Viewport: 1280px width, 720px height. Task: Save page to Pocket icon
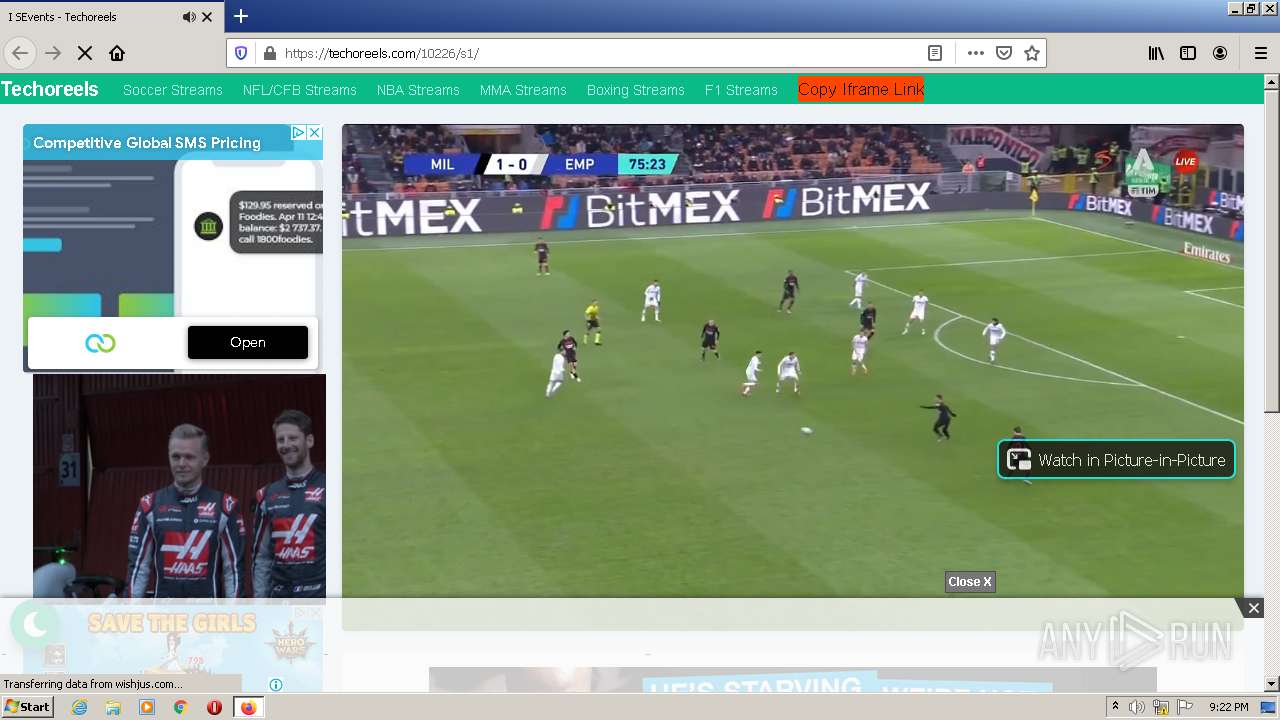[x=1004, y=53]
